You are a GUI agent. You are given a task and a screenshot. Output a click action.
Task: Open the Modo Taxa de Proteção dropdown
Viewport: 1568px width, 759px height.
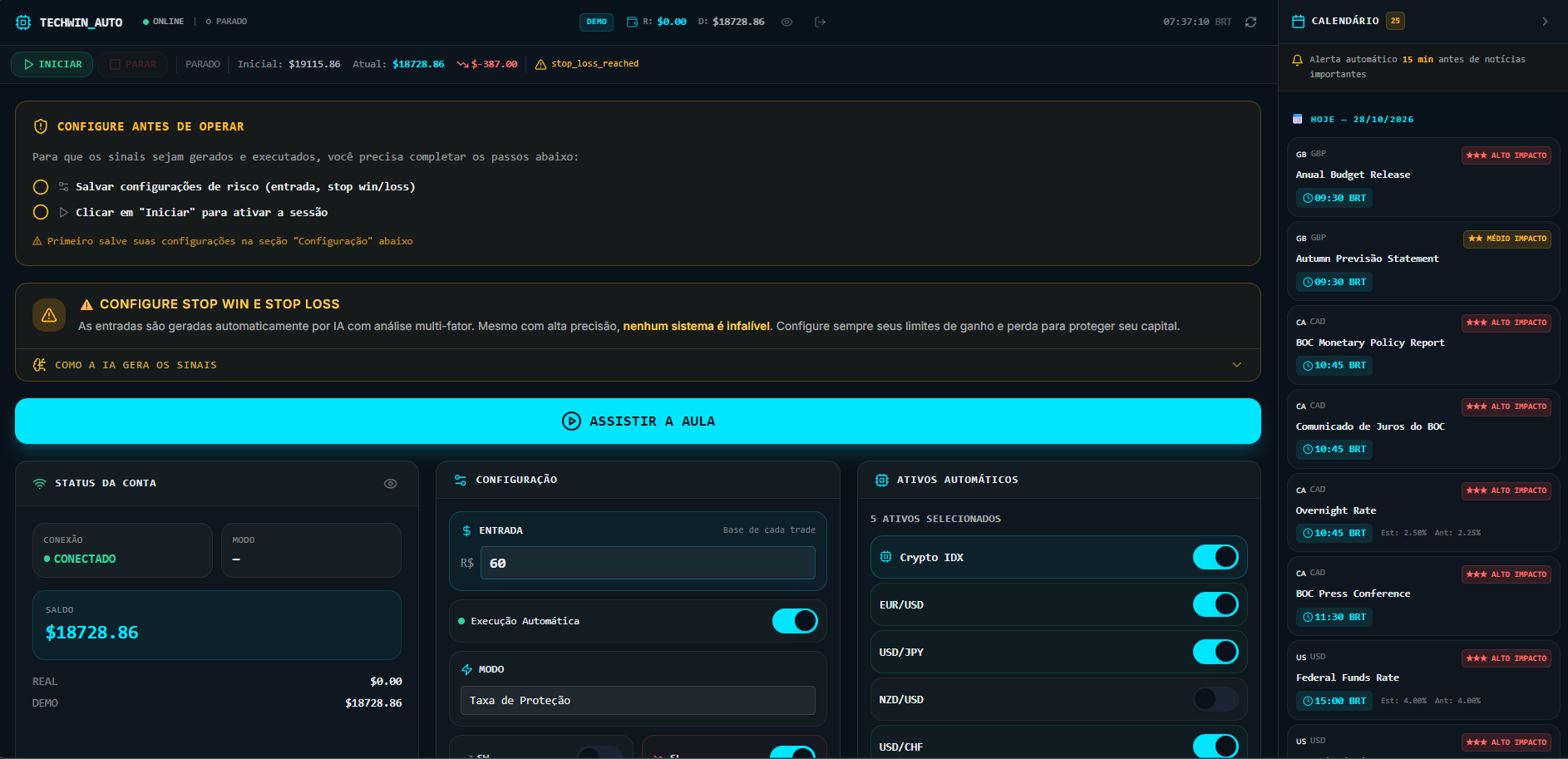[638, 701]
